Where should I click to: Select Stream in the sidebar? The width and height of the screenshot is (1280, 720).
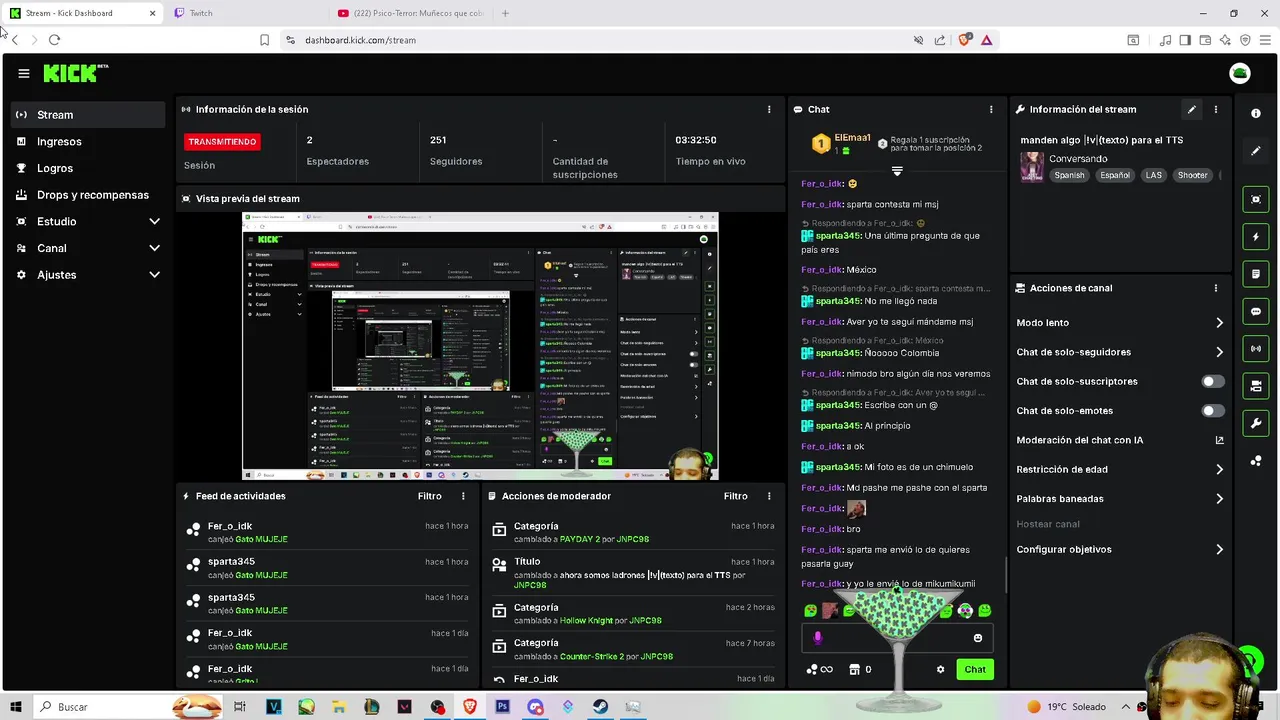(88, 115)
